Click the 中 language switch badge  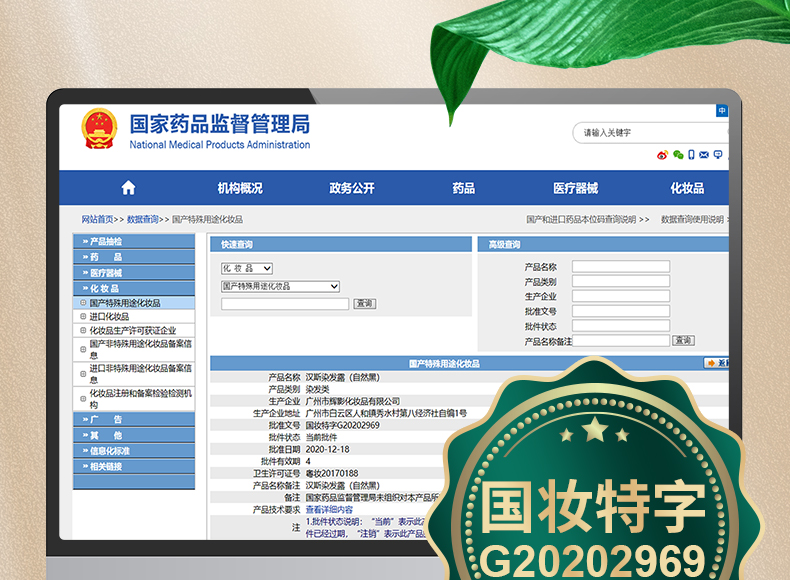[722, 110]
